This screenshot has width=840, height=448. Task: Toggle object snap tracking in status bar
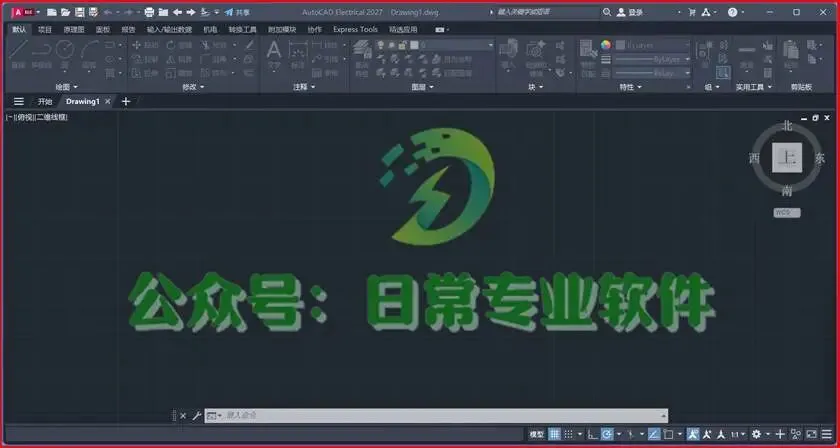point(654,434)
